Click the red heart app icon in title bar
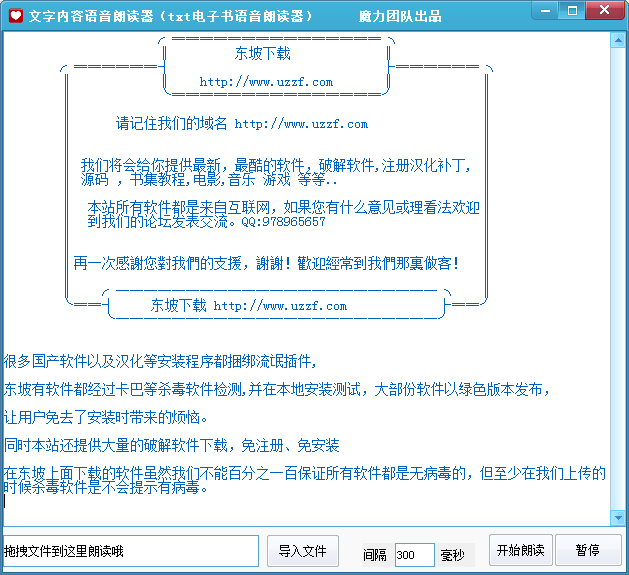Screen dimensions: 629x575 click(16, 16)
